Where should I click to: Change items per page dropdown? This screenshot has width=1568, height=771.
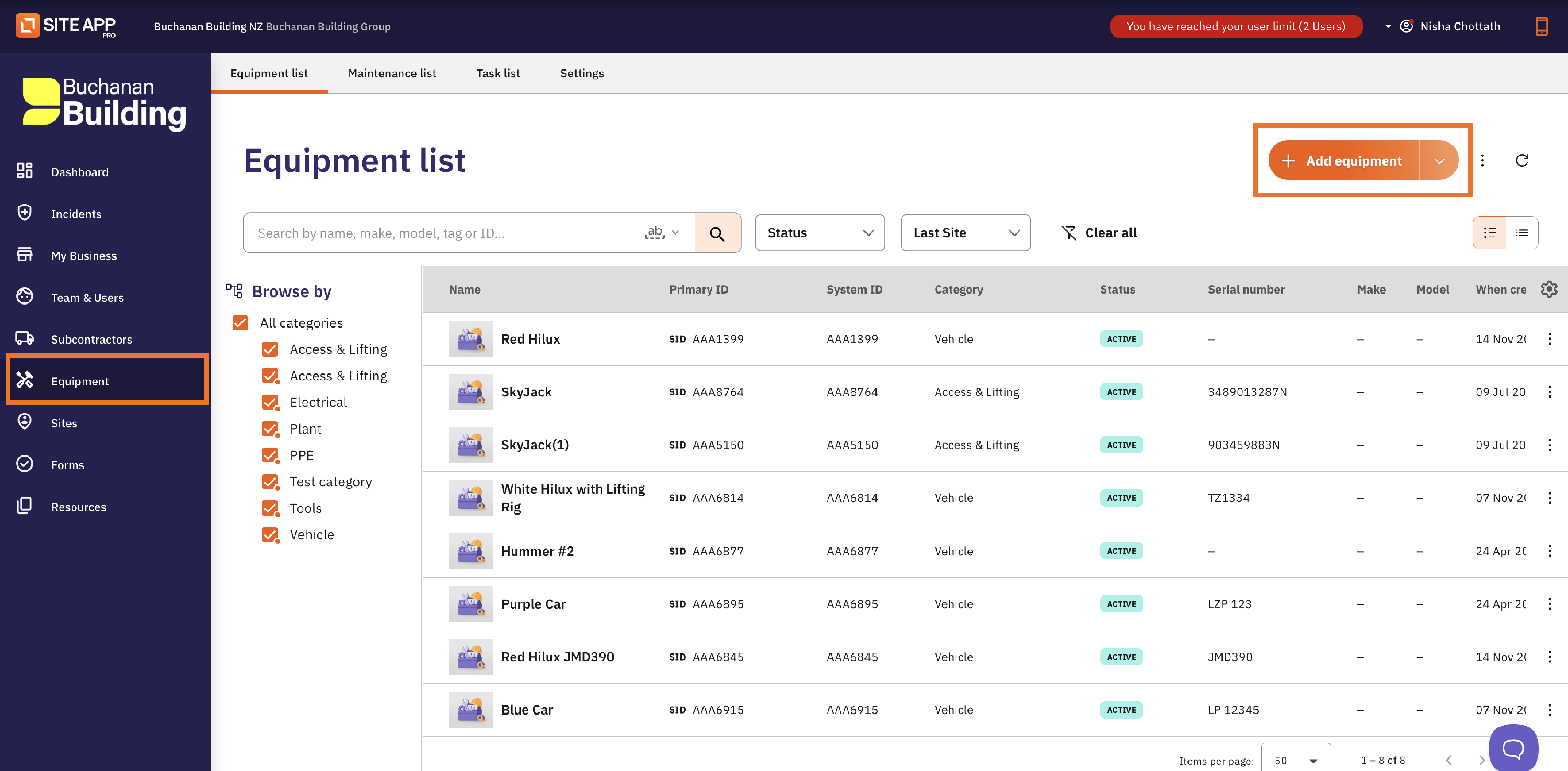point(1296,761)
